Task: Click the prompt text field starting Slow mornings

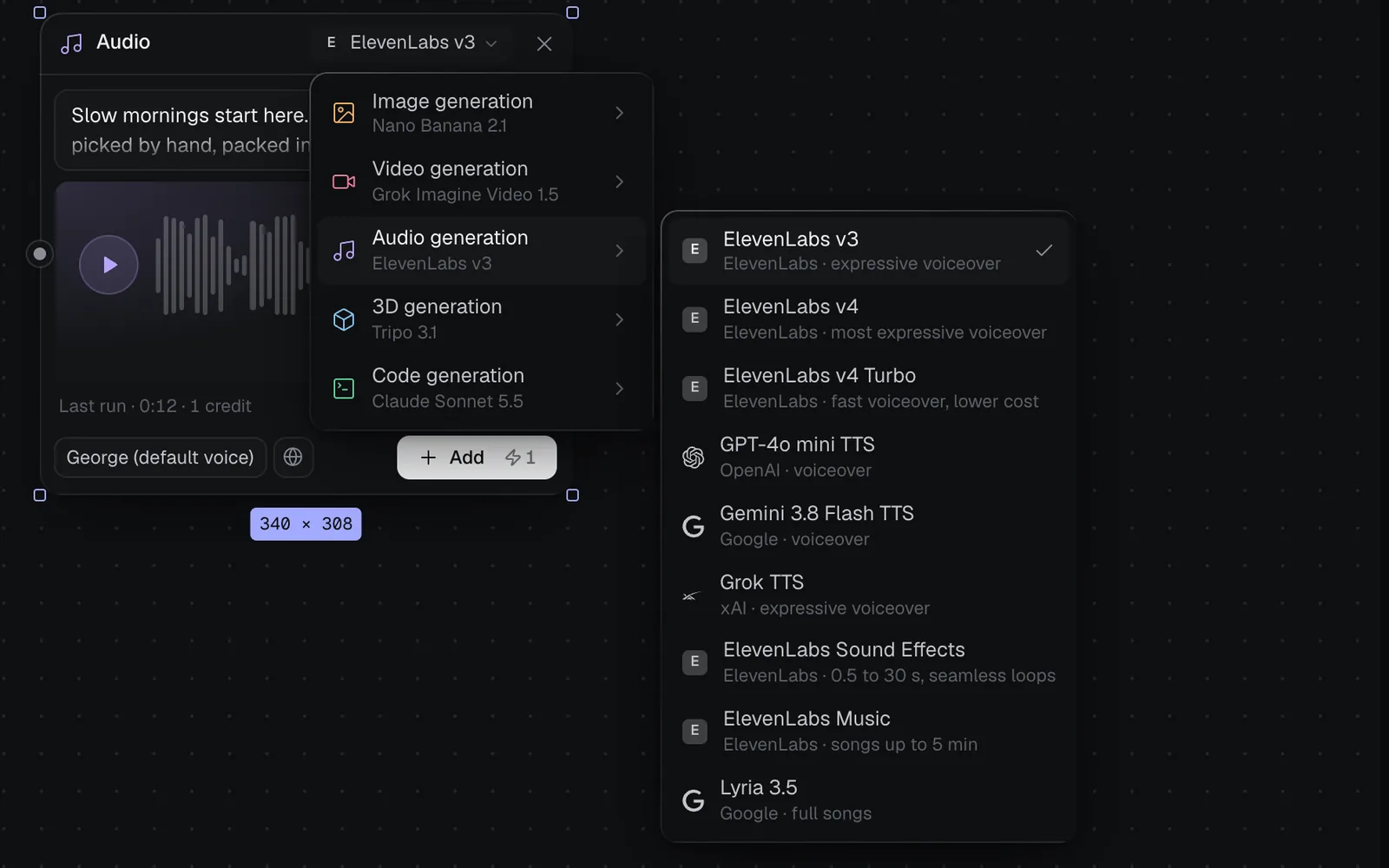Action: tap(183, 129)
